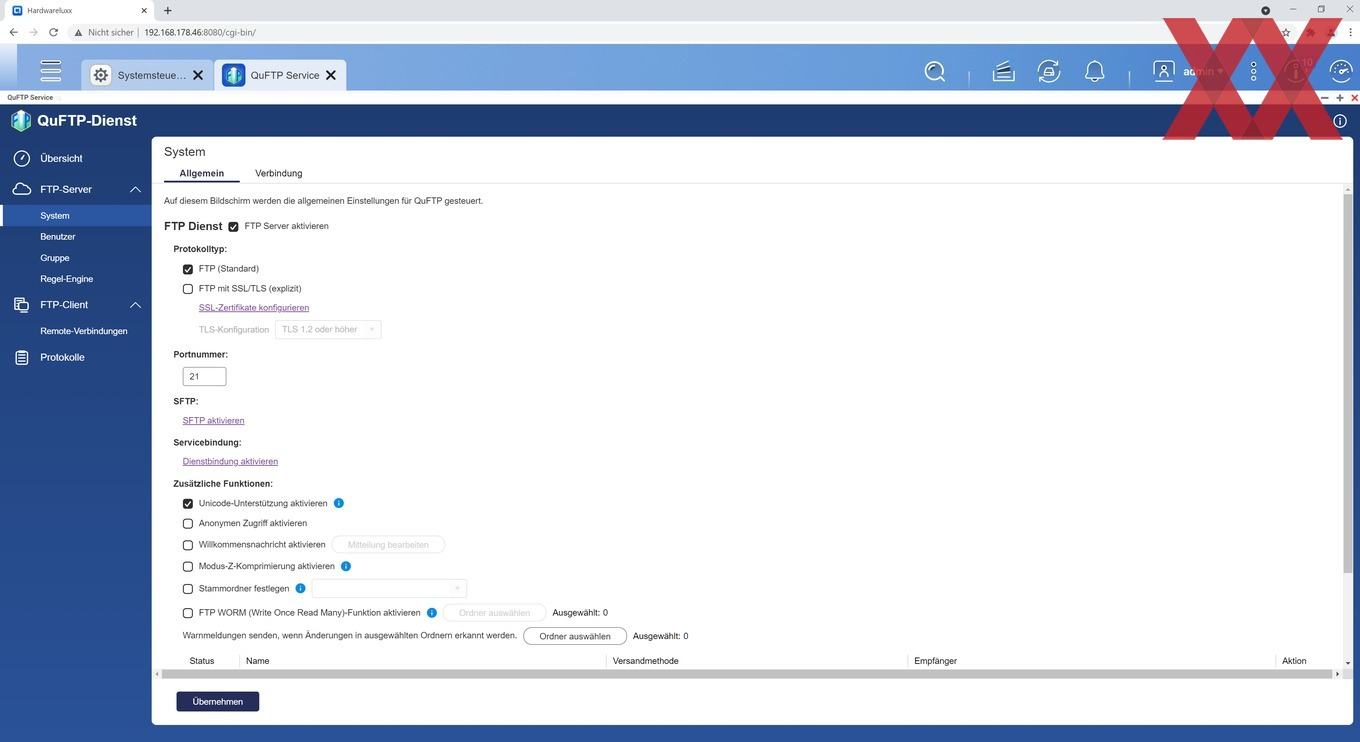Viewport: 1360px width, 742px height.
Task: Open TLS-Konfiguration dropdown
Action: click(x=328, y=329)
